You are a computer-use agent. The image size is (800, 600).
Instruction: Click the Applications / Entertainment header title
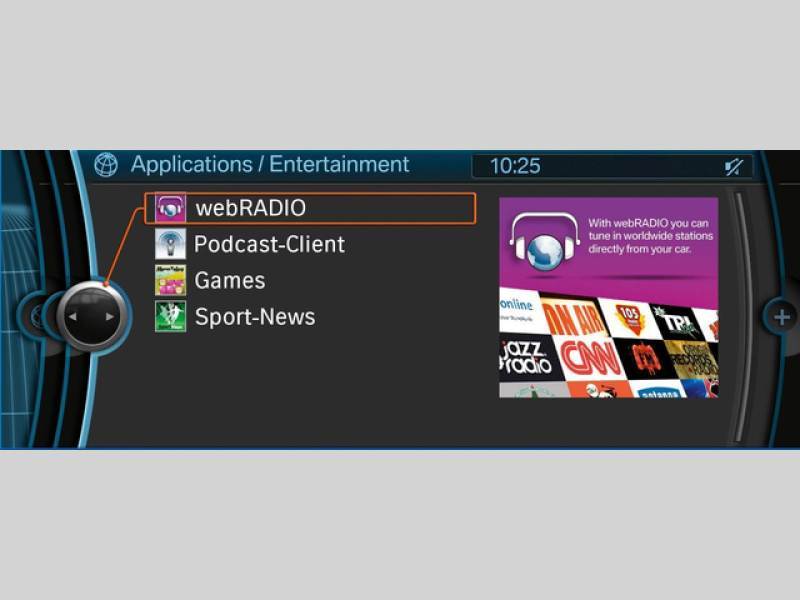point(270,165)
